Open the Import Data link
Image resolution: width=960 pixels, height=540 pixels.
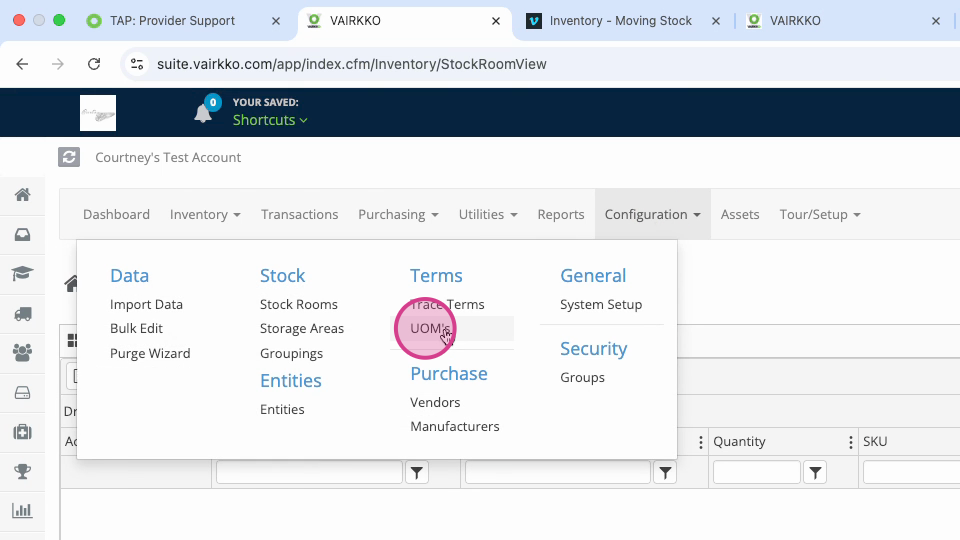146,304
